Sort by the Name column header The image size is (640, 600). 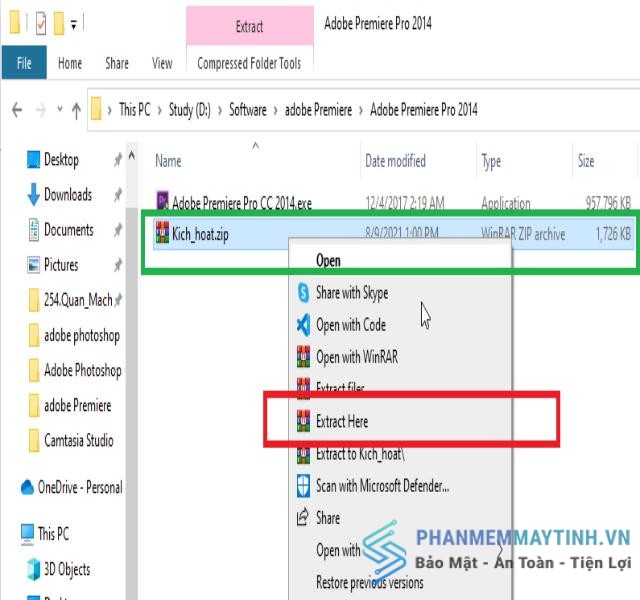(168, 161)
